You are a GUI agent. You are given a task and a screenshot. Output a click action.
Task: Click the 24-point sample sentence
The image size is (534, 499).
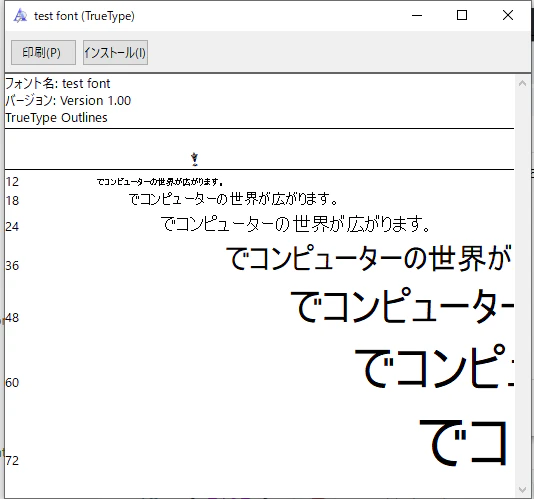295,224
